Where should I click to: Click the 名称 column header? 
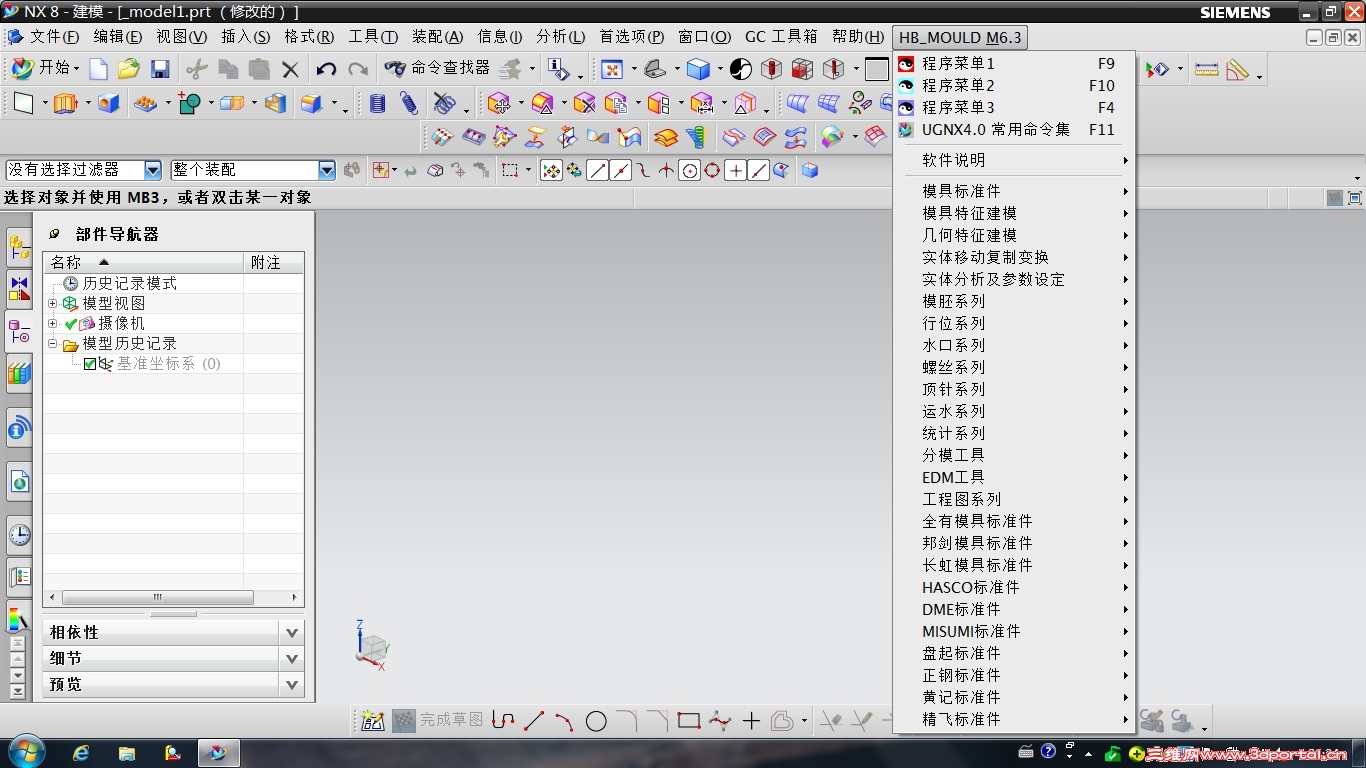tap(144, 262)
